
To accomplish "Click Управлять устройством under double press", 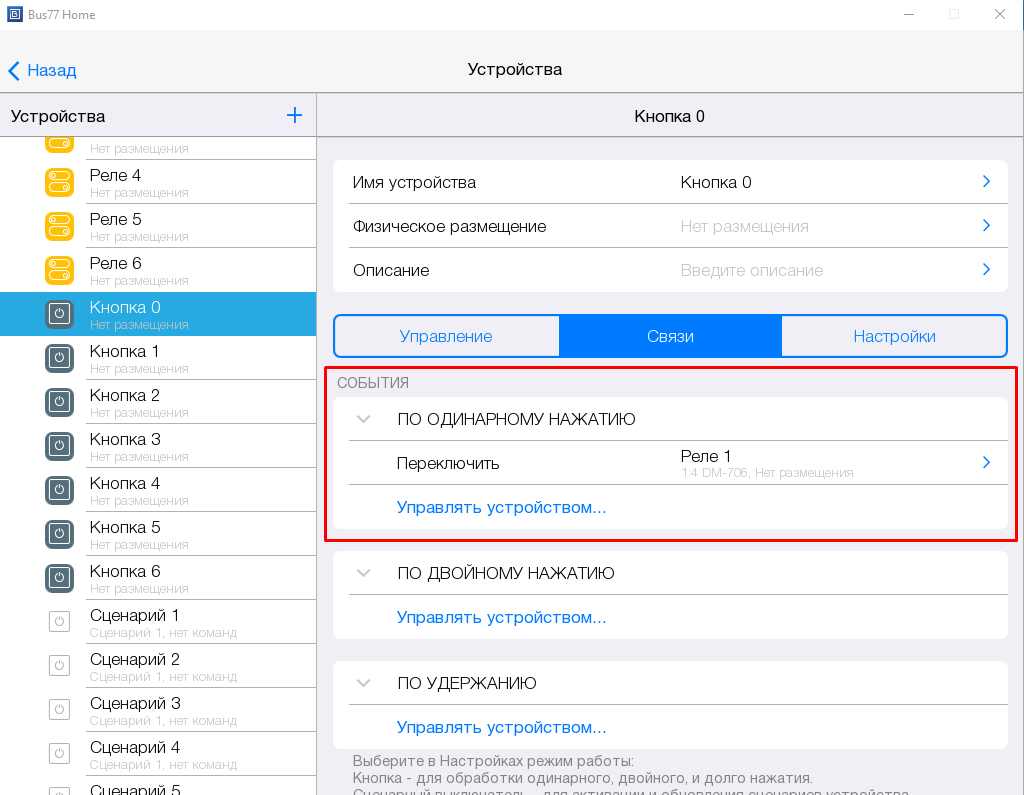I will click(501, 617).
